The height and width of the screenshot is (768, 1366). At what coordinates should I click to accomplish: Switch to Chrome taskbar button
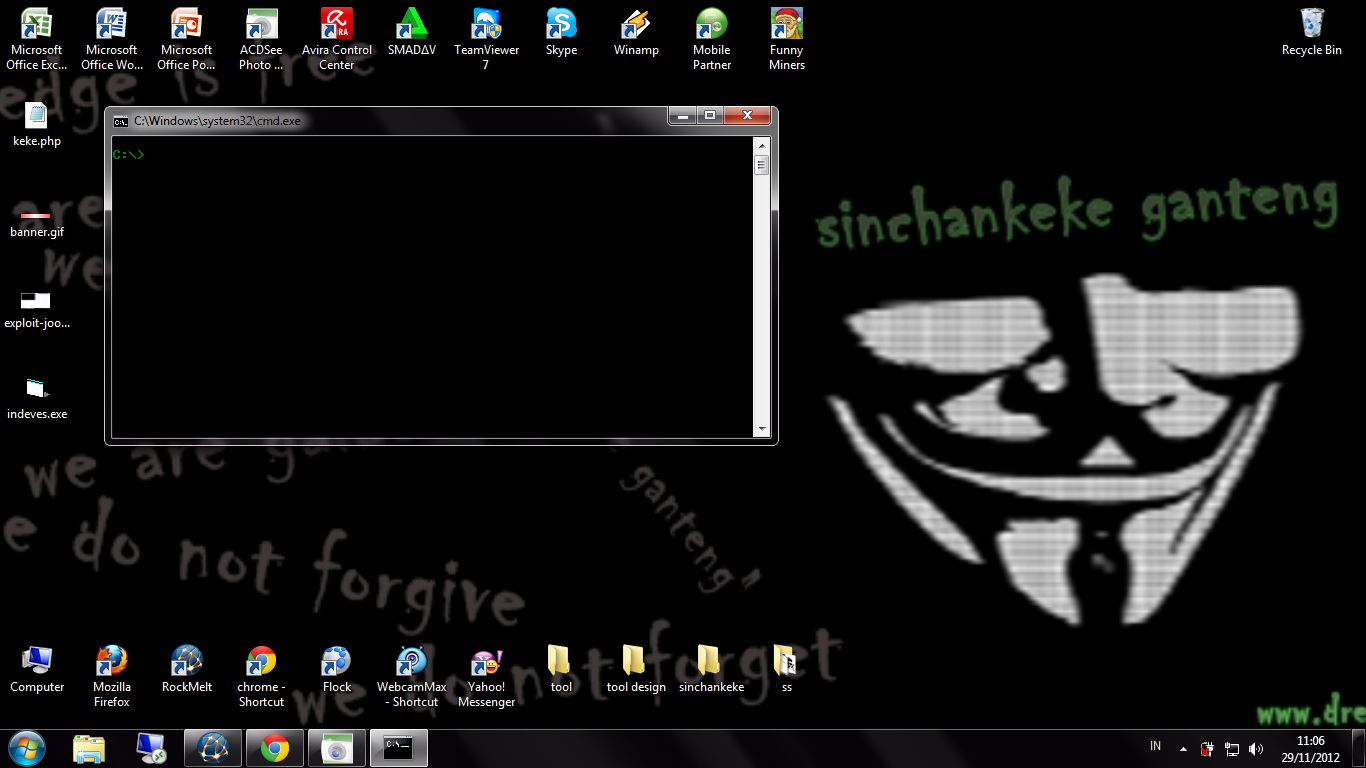[275, 748]
